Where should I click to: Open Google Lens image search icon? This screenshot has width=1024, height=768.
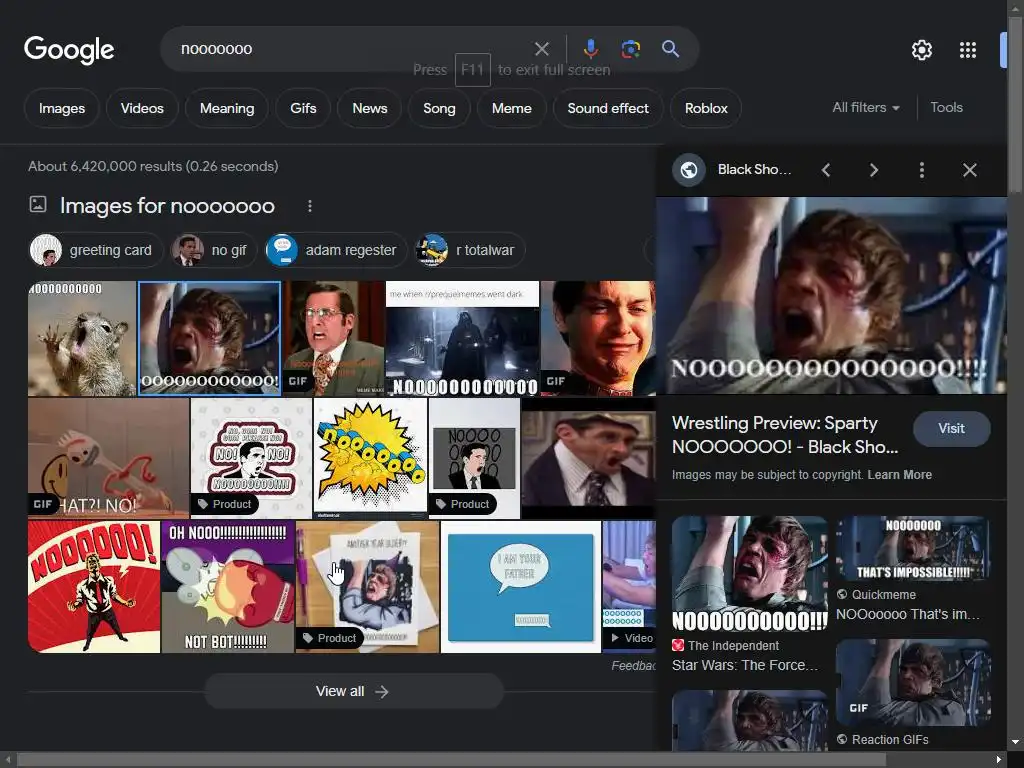pos(630,49)
